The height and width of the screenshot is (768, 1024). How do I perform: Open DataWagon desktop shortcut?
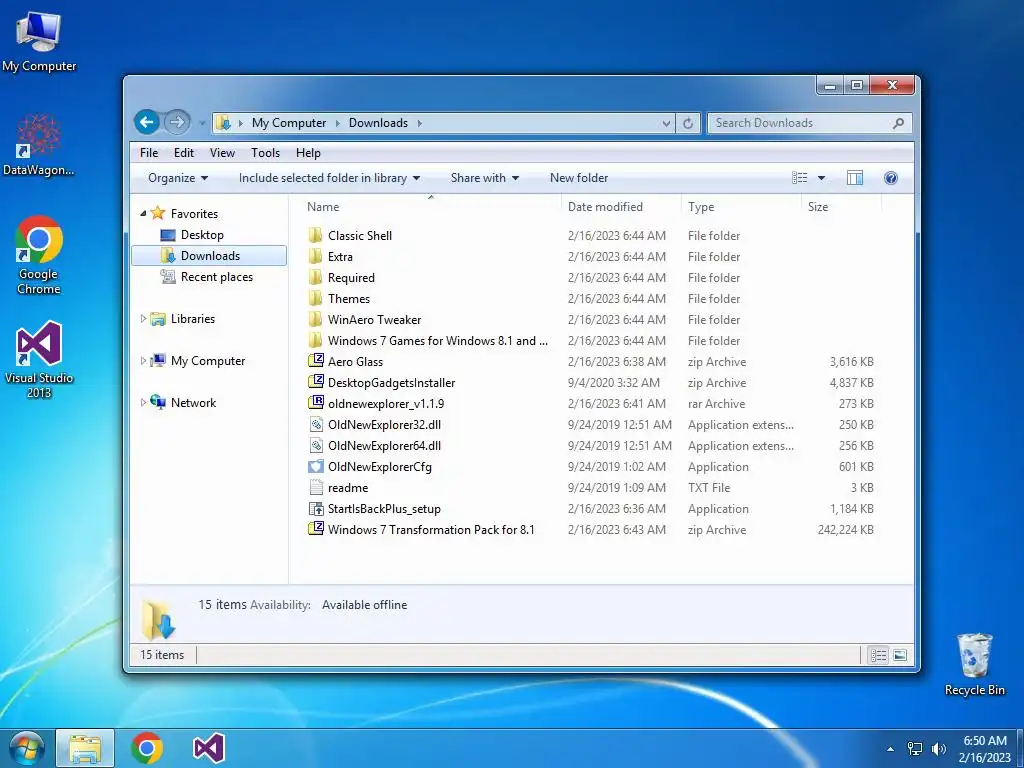(39, 145)
